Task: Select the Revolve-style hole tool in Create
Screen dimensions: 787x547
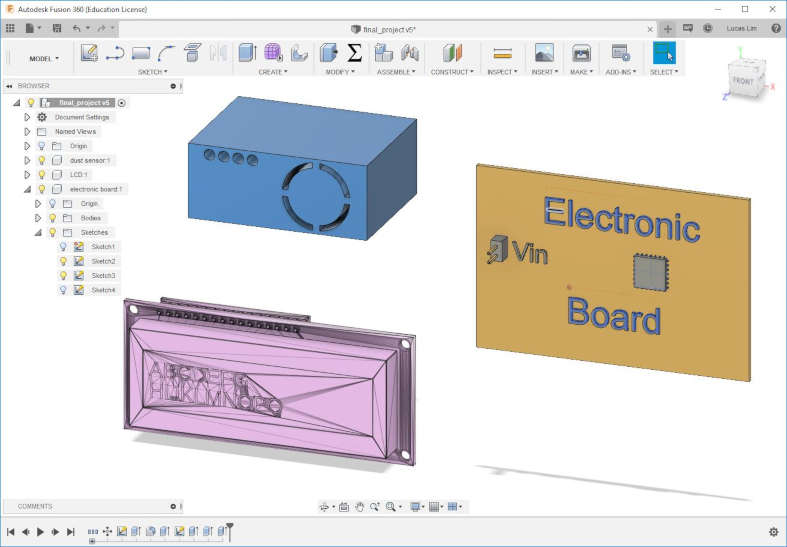Action: 299,53
